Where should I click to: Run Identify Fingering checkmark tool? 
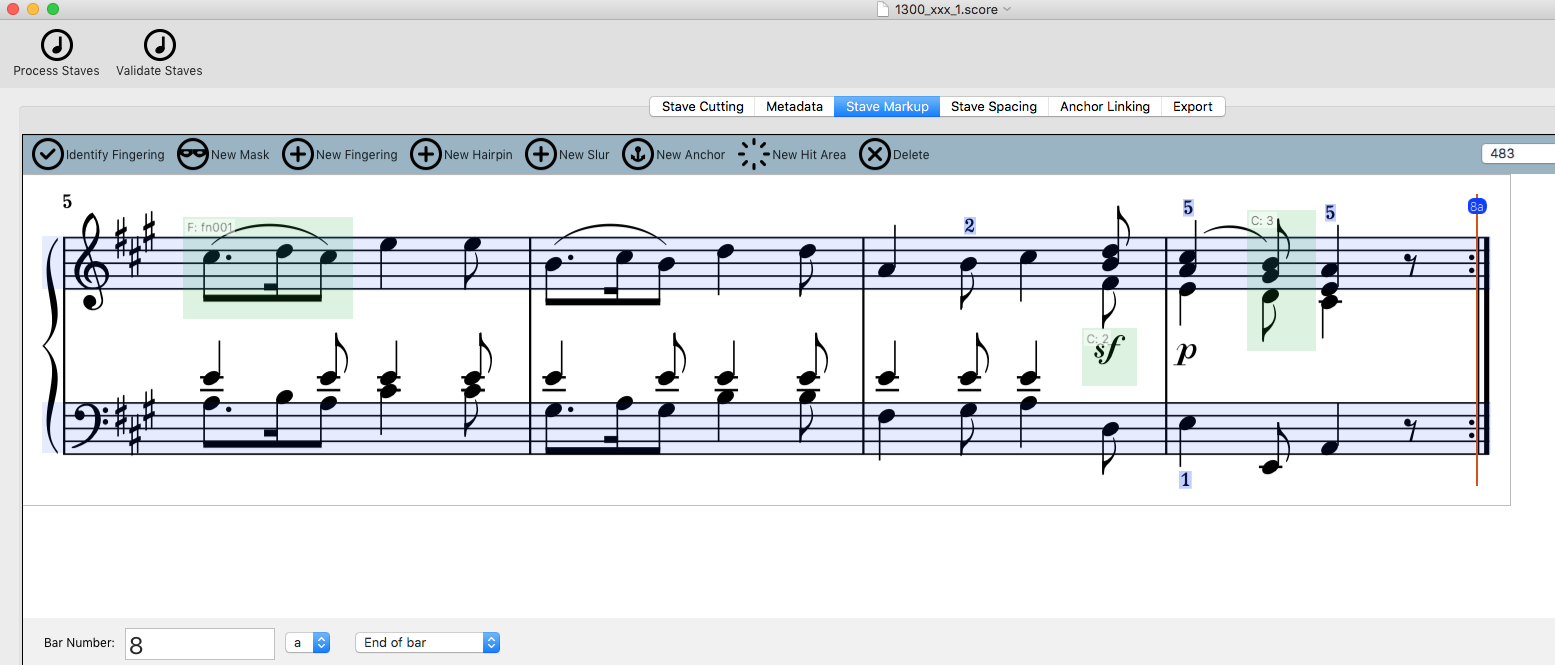pyautogui.click(x=48, y=155)
